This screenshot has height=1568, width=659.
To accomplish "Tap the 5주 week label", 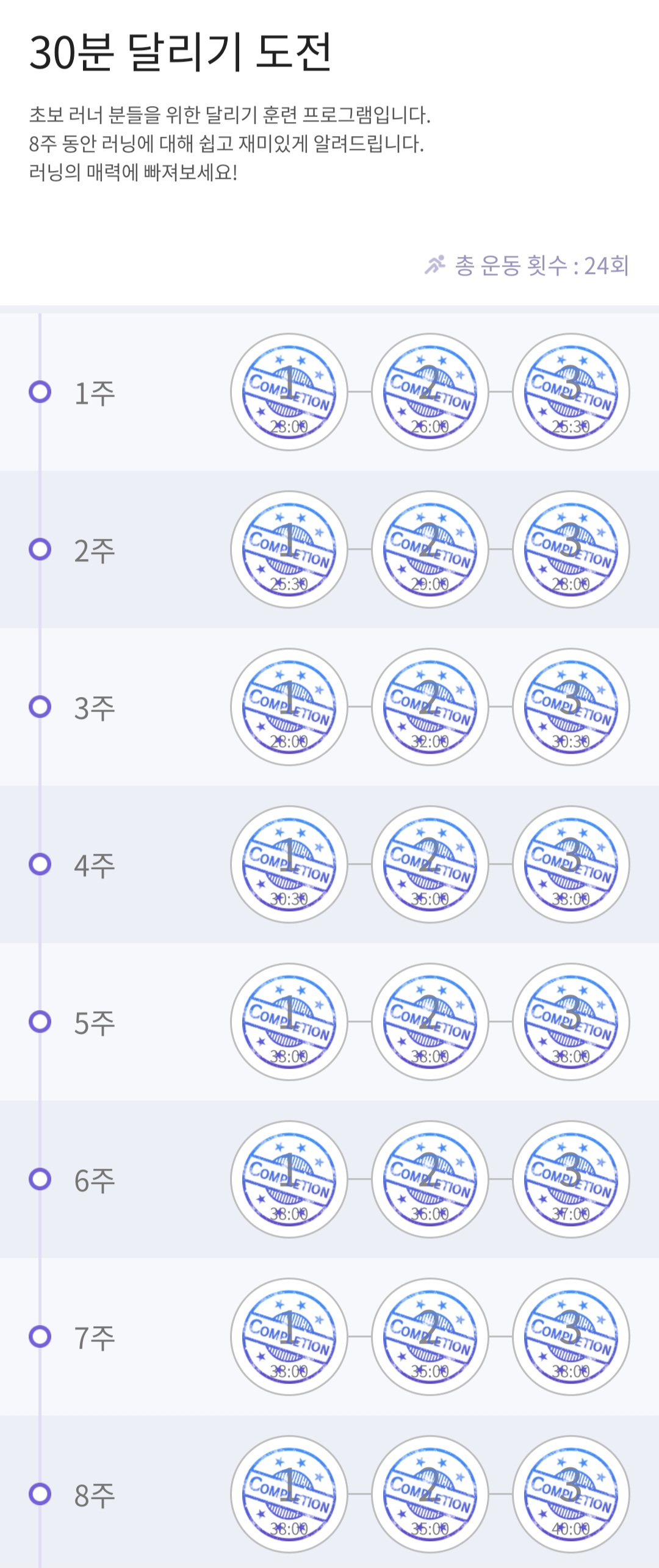I will click(95, 1023).
